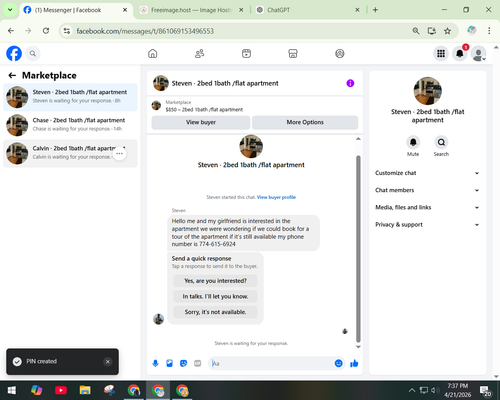Screen dimensions: 500x400
Task: Open Copilot from the taskbar
Action: (x=36, y=390)
